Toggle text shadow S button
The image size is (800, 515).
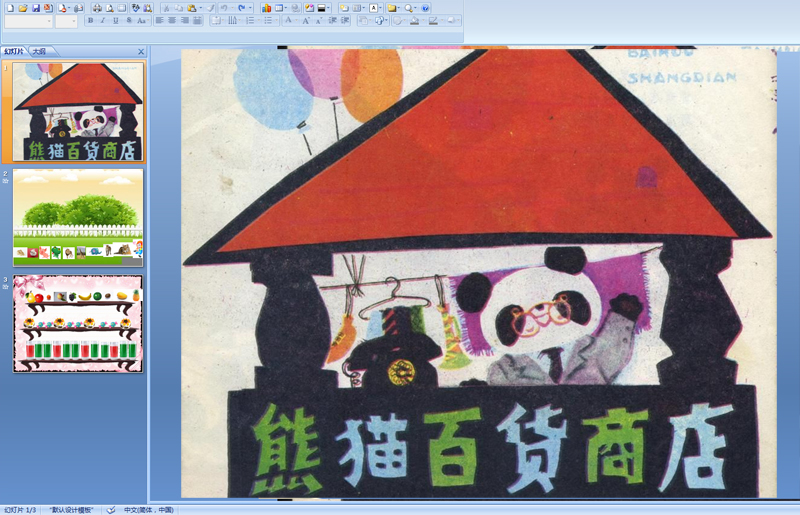[x=129, y=20]
